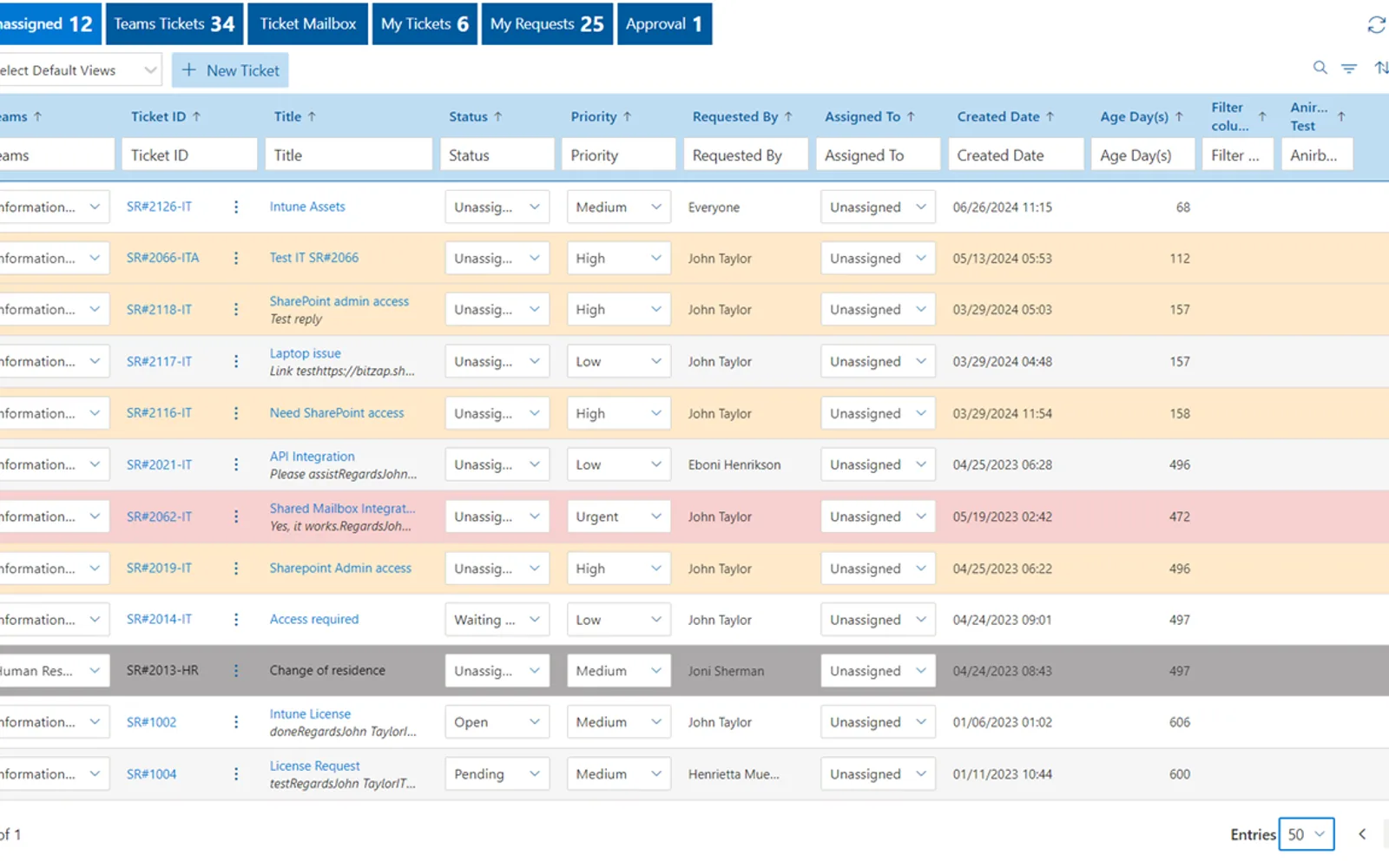Open ticket link SR#2019-IT
This screenshot has height=868, width=1389.
click(159, 568)
